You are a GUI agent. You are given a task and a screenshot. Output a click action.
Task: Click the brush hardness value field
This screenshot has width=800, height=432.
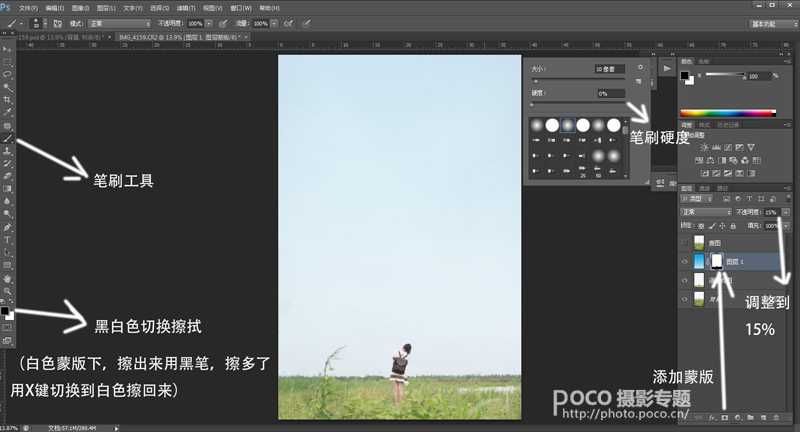pos(611,93)
